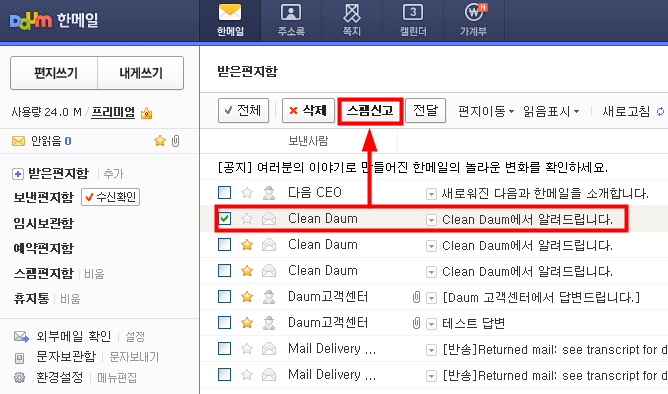Check the [Daum 고객센터에서 답변드립니다.] mail checkbox

[225, 296]
